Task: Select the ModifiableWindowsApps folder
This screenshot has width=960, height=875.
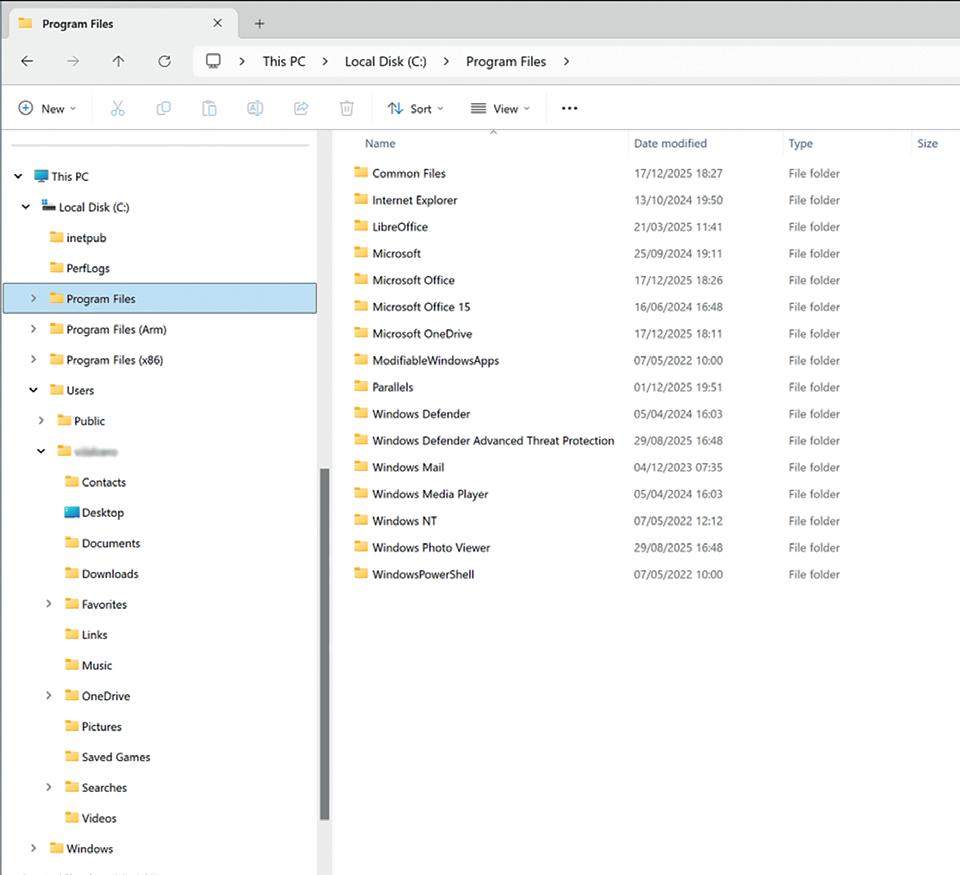Action: click(427, 360)
